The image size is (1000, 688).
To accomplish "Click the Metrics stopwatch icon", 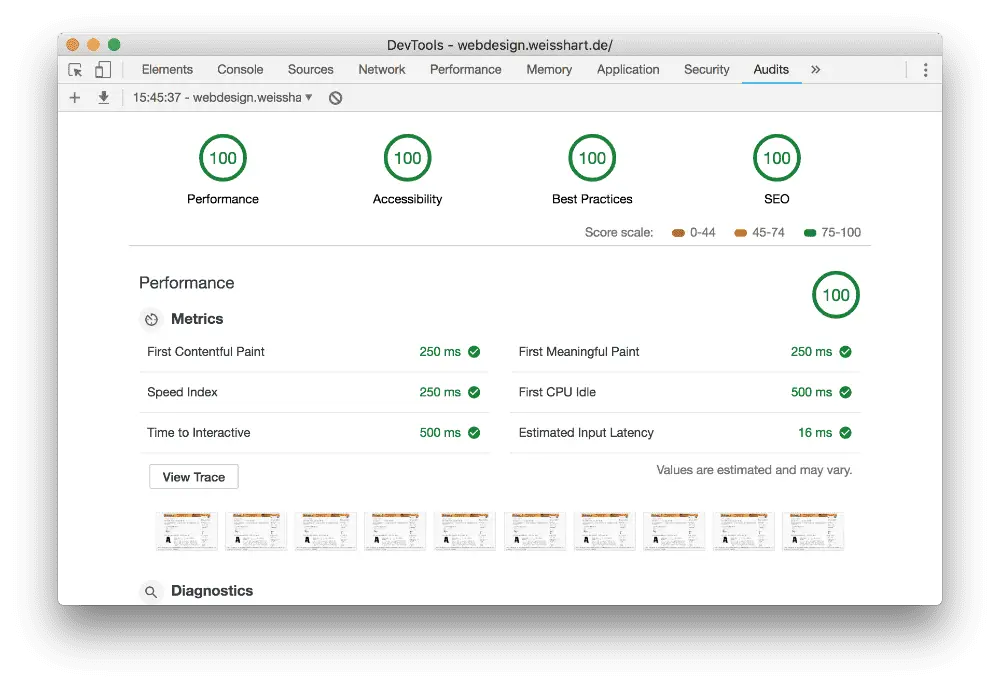I will [x=151, y=319].
